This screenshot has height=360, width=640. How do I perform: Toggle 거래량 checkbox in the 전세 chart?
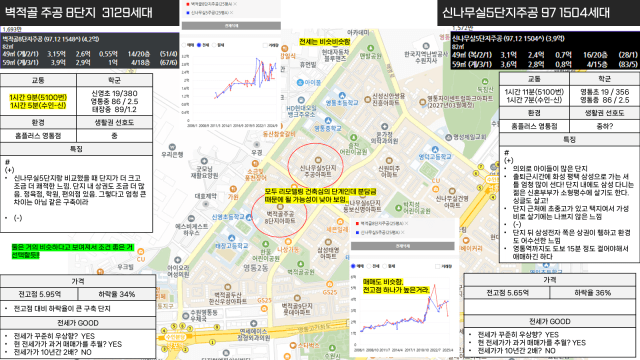tap(265, 45)
